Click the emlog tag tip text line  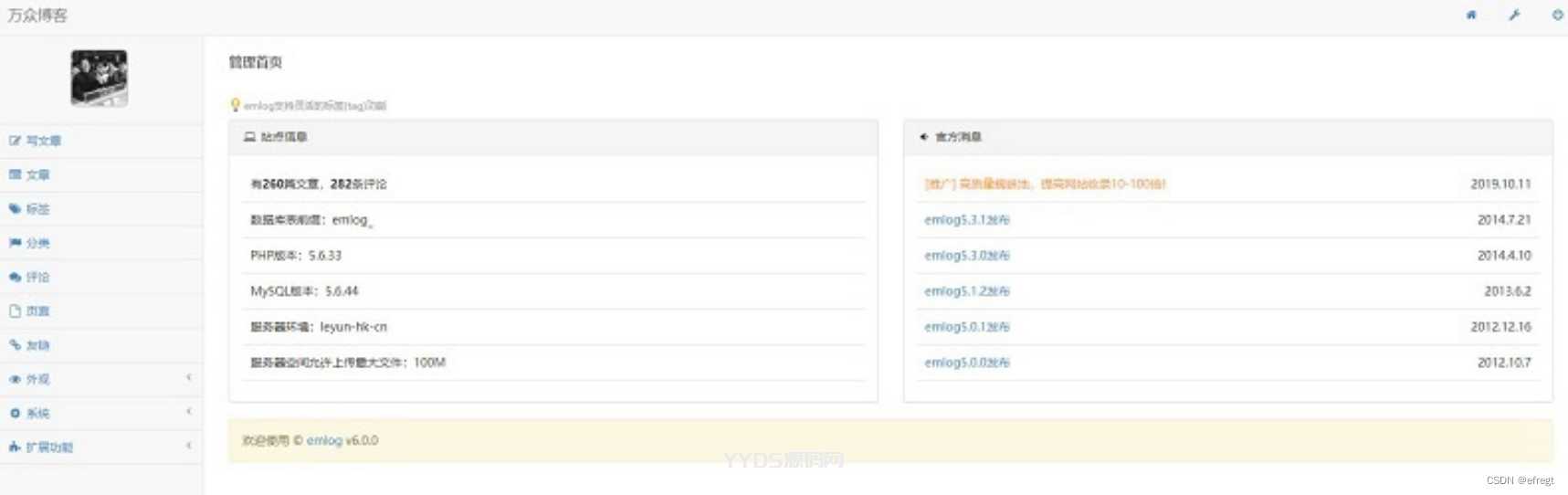pos(315,106)
